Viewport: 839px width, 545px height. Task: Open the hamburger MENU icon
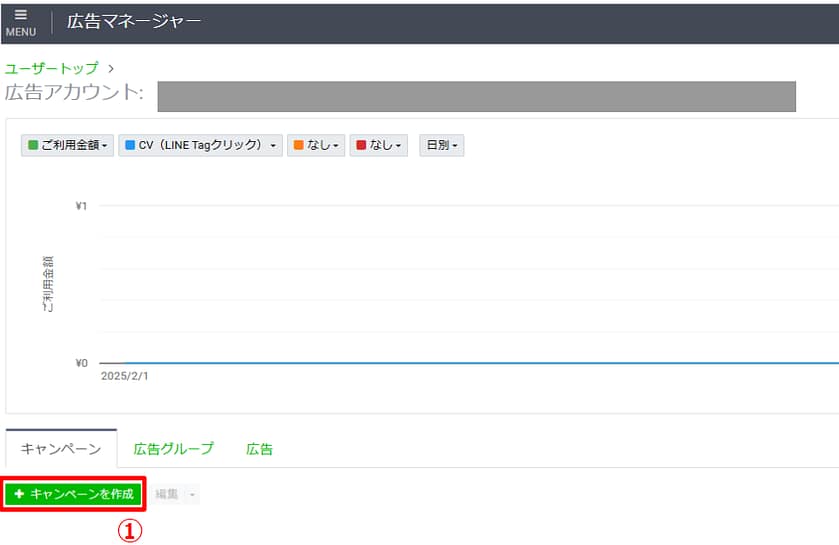20,21
